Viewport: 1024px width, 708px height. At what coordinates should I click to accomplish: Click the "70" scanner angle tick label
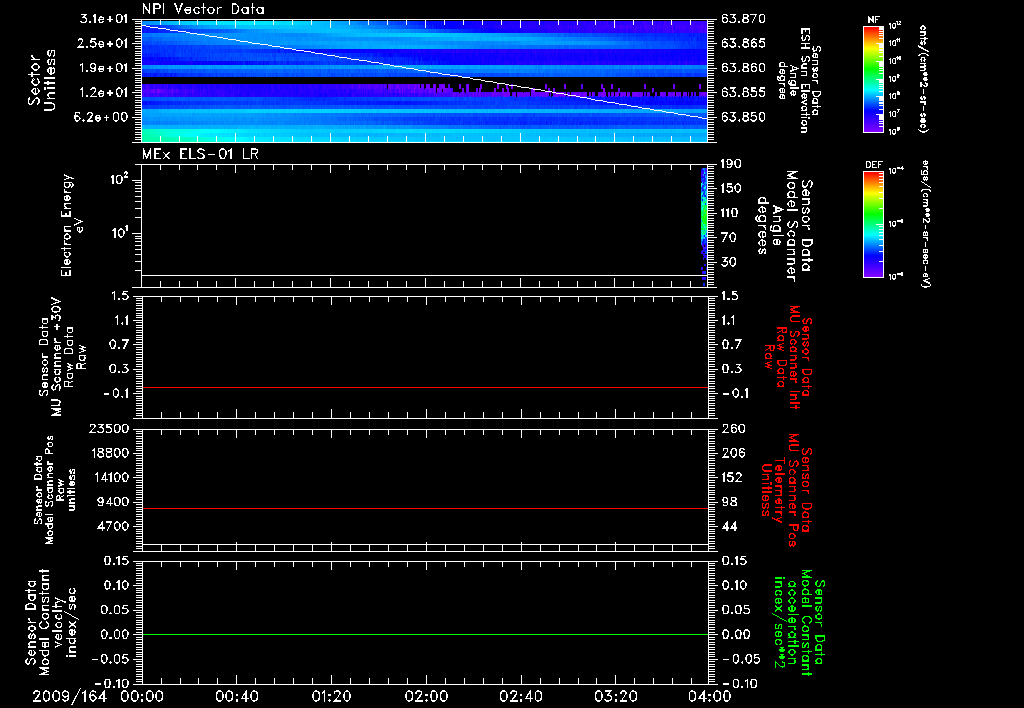pyautogui.click(x=729, y=237)
